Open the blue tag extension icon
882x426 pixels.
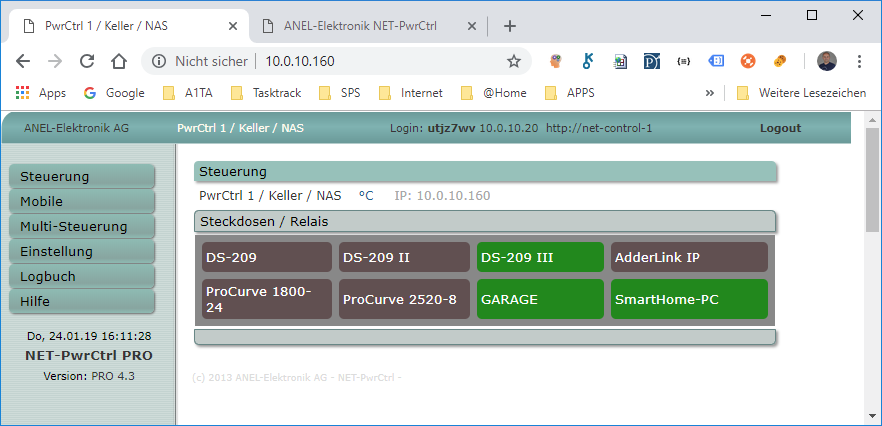tap(716, 61)
